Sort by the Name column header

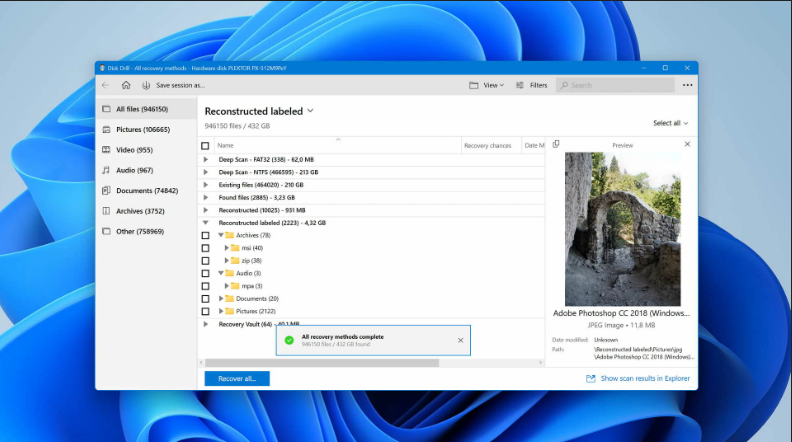[337, 145]
